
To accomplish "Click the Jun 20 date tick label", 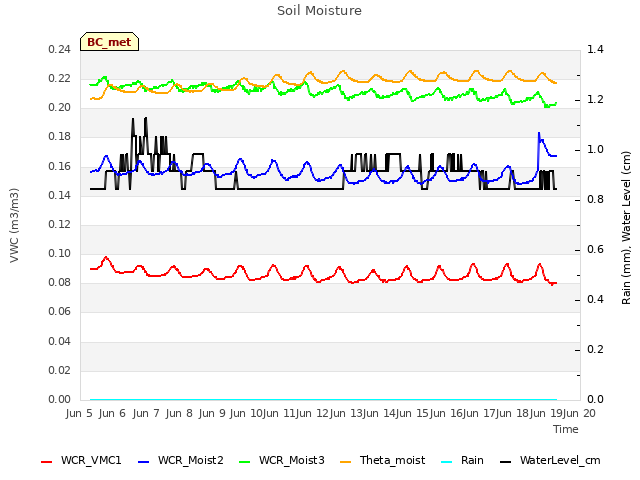I will point(579,413).
